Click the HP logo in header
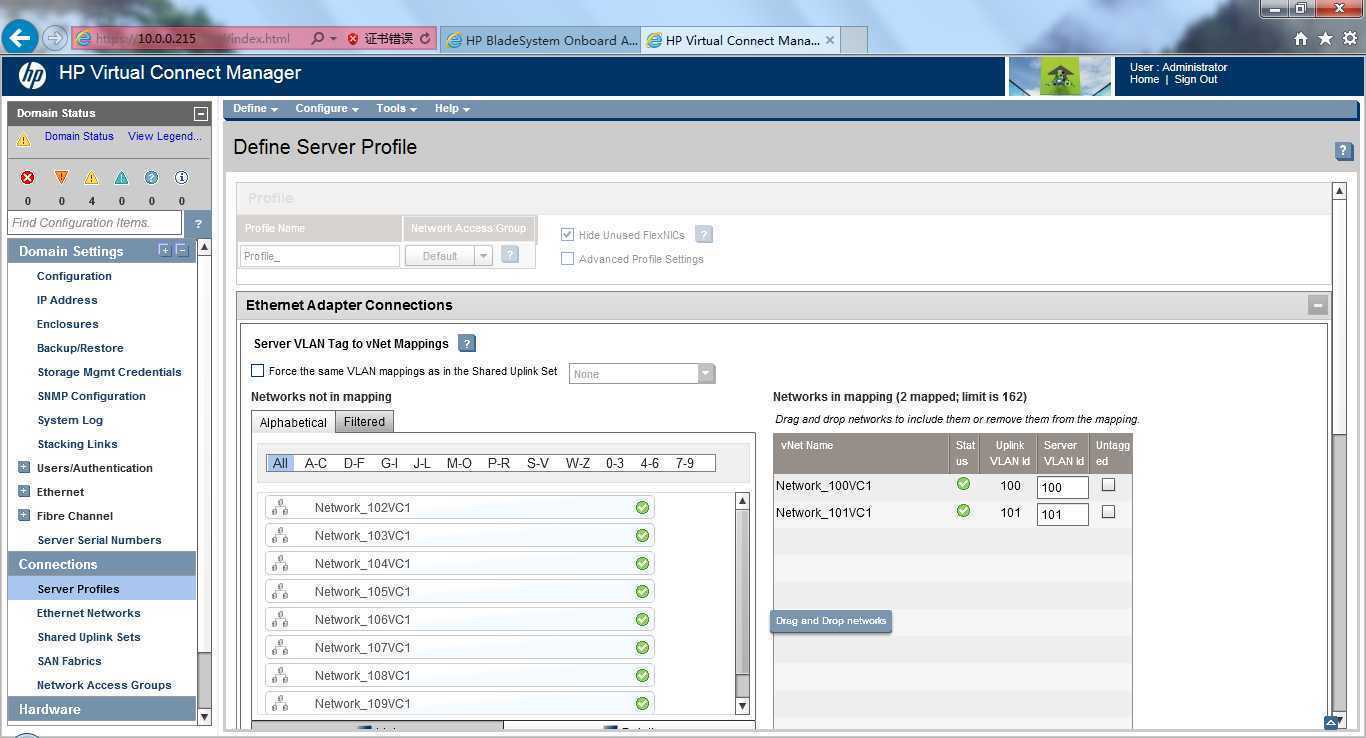1366x738 pixels. (32, 75)
